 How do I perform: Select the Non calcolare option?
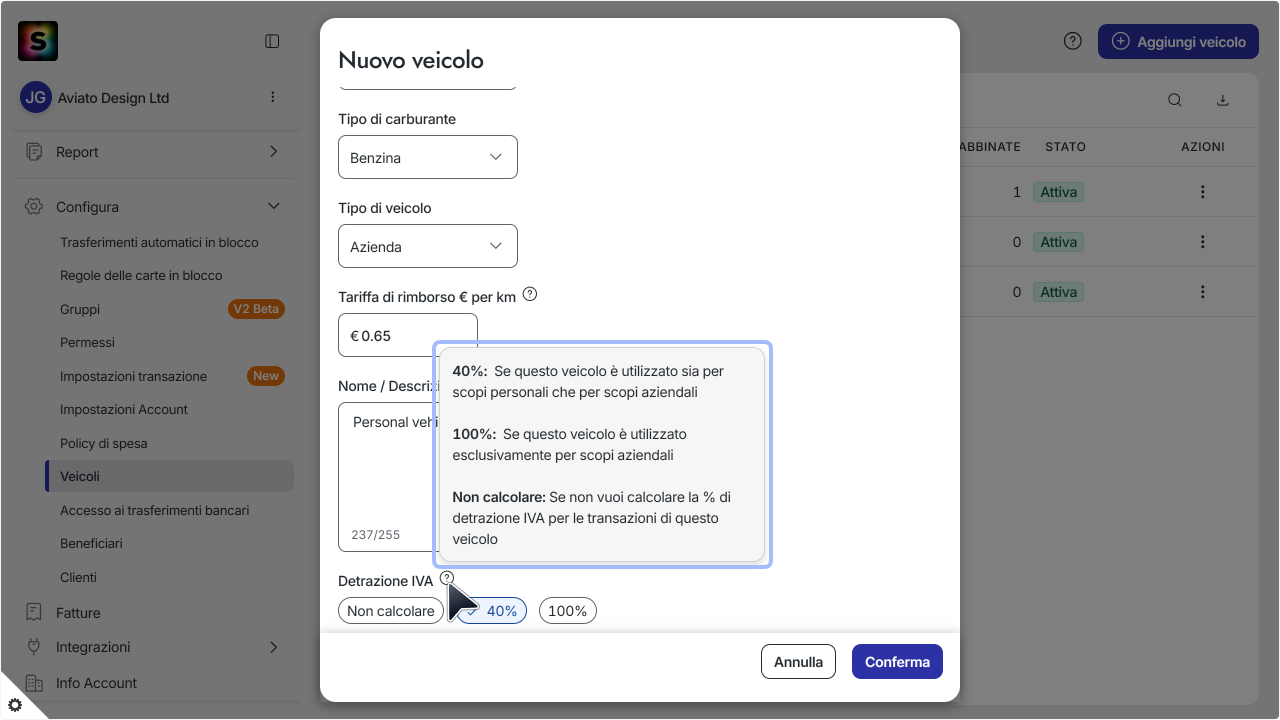pos(391,611)
